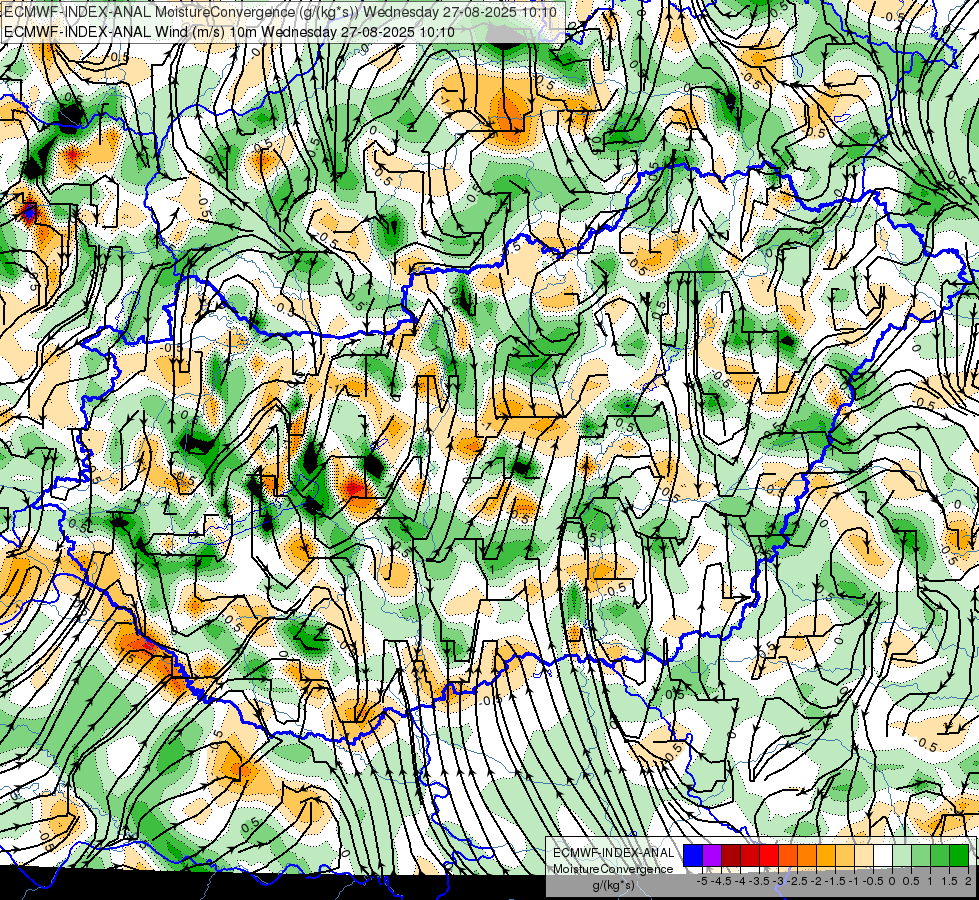979x900 pixels.
Task: Click the -1 legend scale value
Action: (854, 881)
